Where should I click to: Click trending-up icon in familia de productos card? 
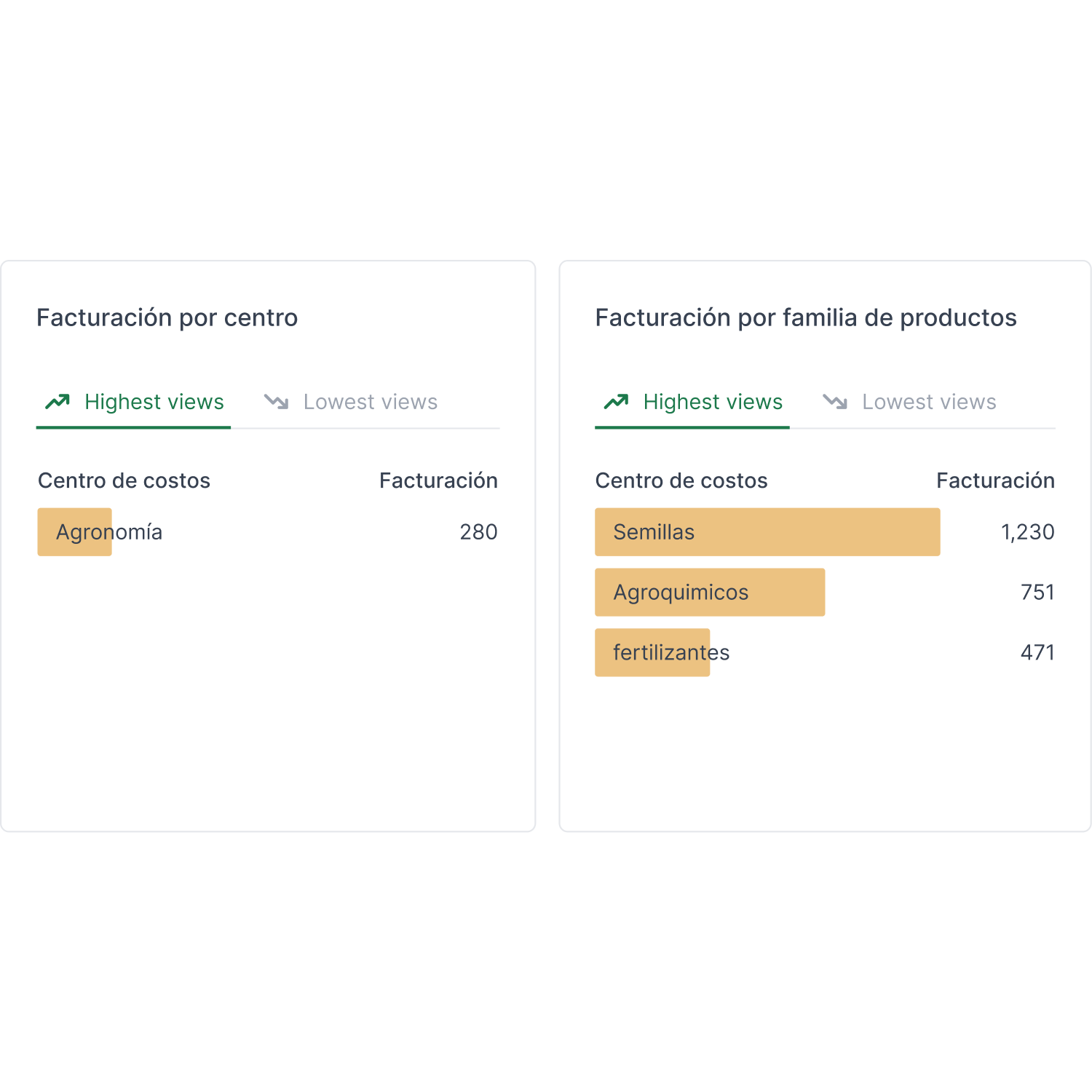(617, 402)
